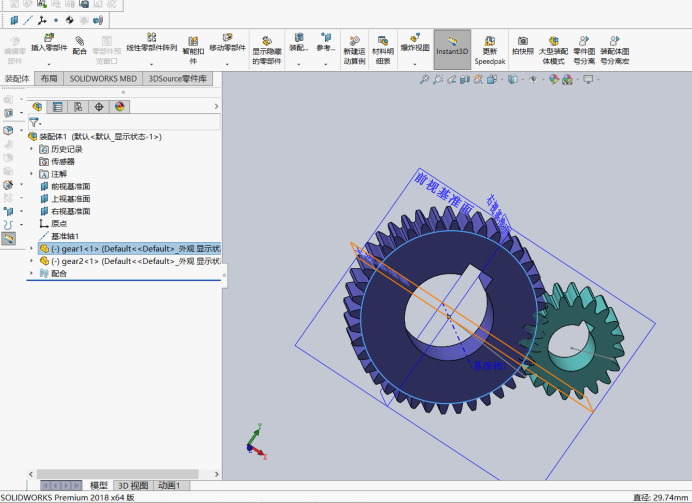Click the 装配体图号分离宏 tool
692x503 pixels.
(x=614, y=50)
